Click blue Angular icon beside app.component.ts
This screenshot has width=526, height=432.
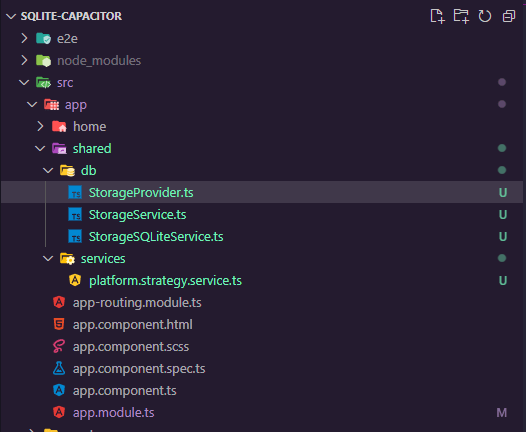pyautogui.click(x=59, y=390)
